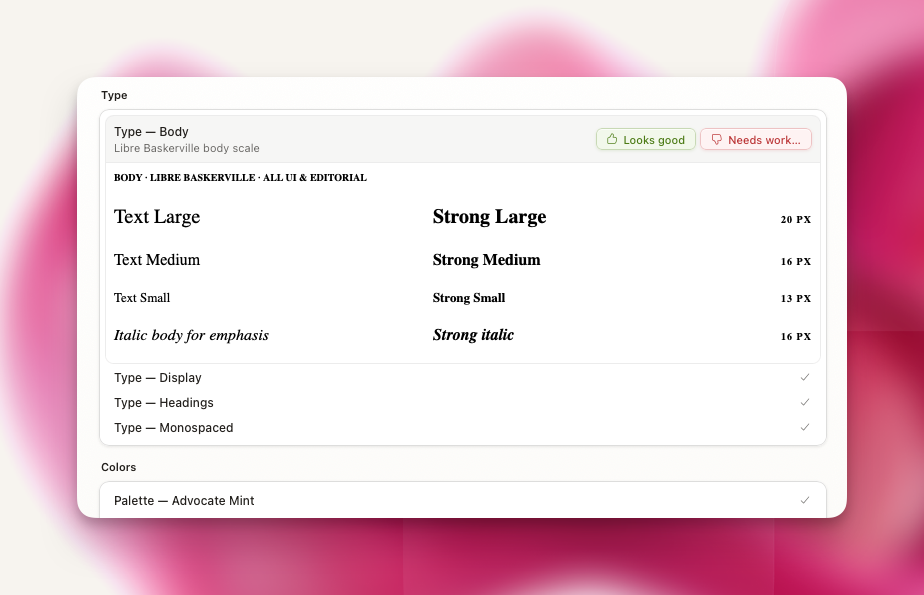Collapse the Type — Body header

coord(463,140)
